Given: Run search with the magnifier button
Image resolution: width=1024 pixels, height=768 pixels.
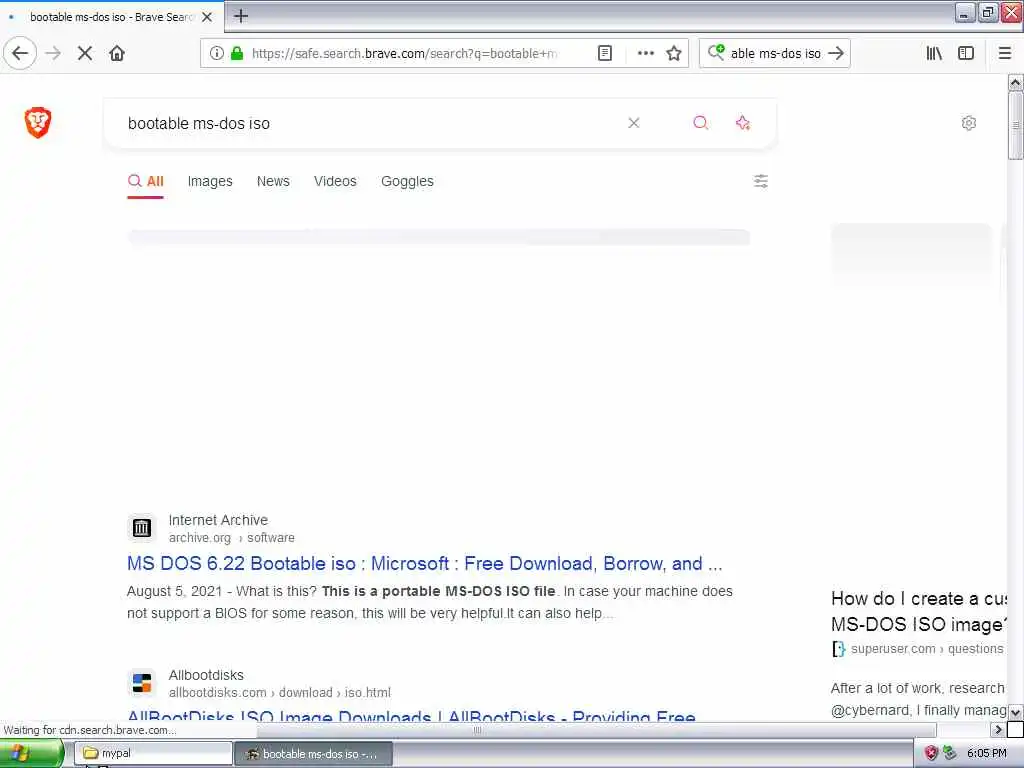Looking at the screenshot, I should pyautogui.click(x=700, y=123).
